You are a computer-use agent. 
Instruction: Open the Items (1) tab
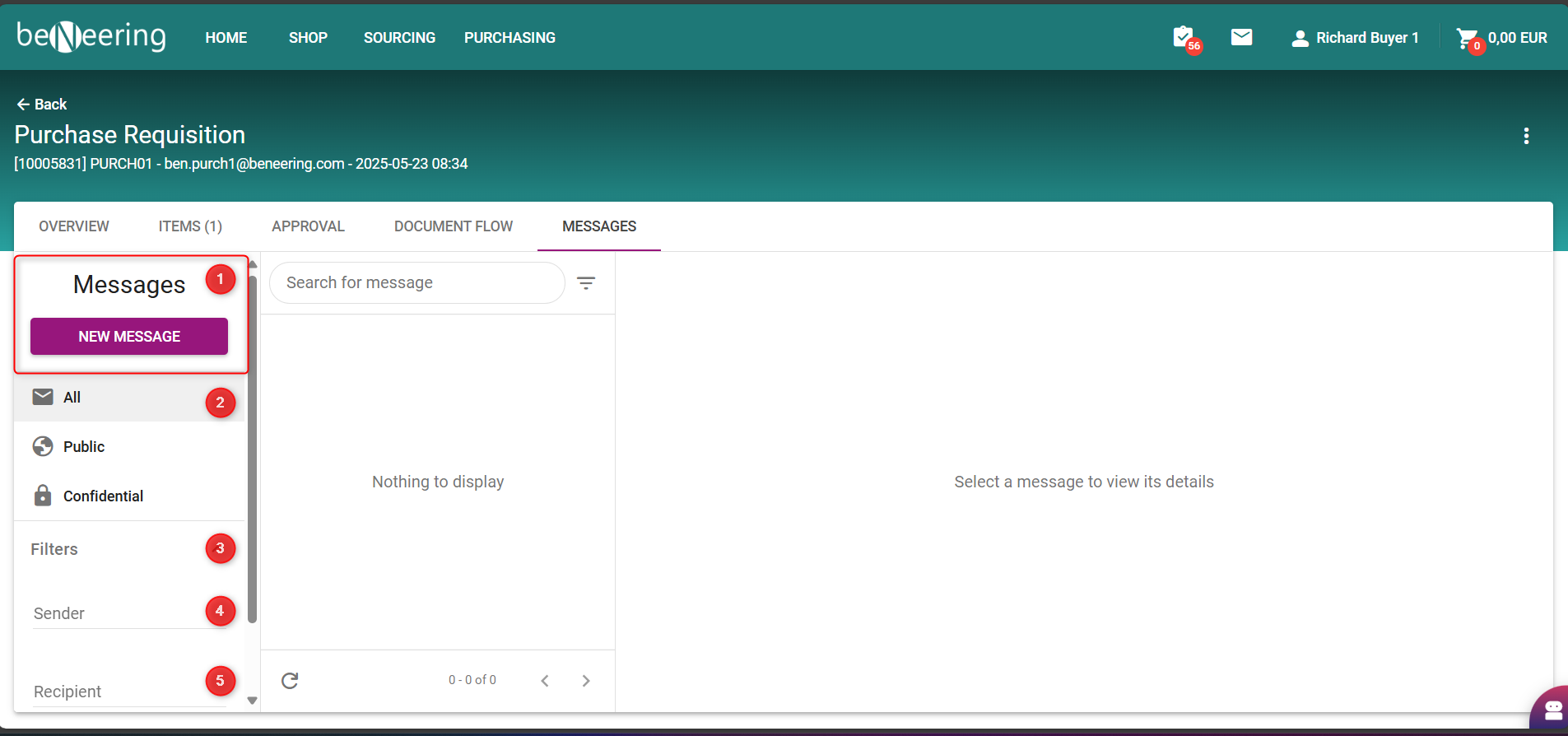(190, 226)
